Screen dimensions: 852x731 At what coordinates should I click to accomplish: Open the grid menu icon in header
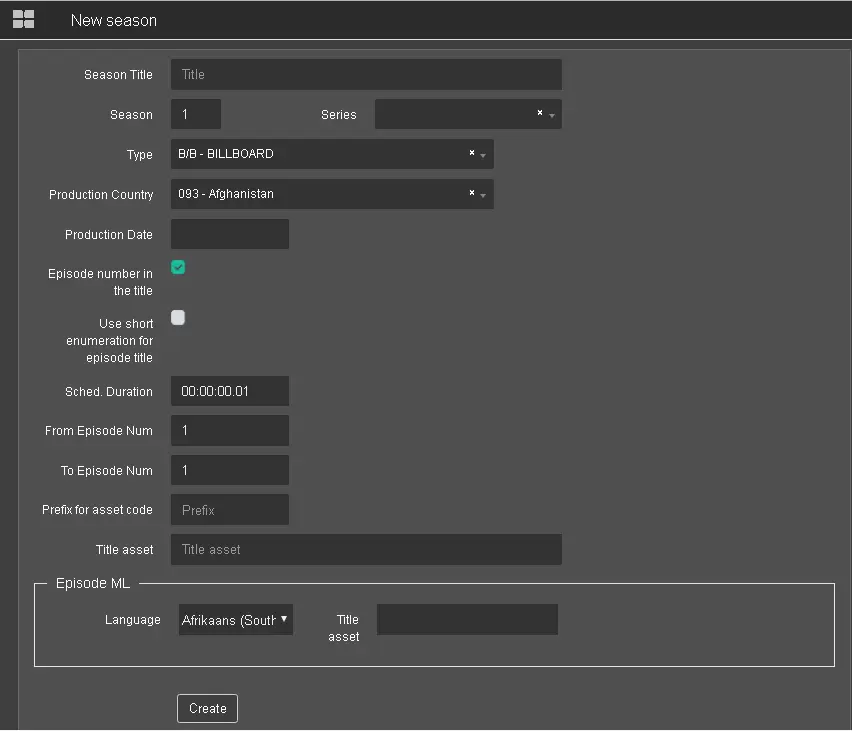(x=23, y=19)
